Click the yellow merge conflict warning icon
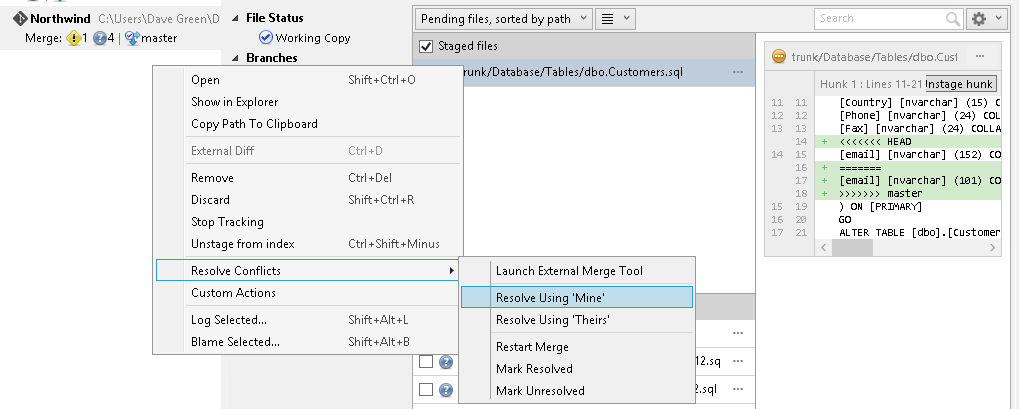 (x=73, y=38)
